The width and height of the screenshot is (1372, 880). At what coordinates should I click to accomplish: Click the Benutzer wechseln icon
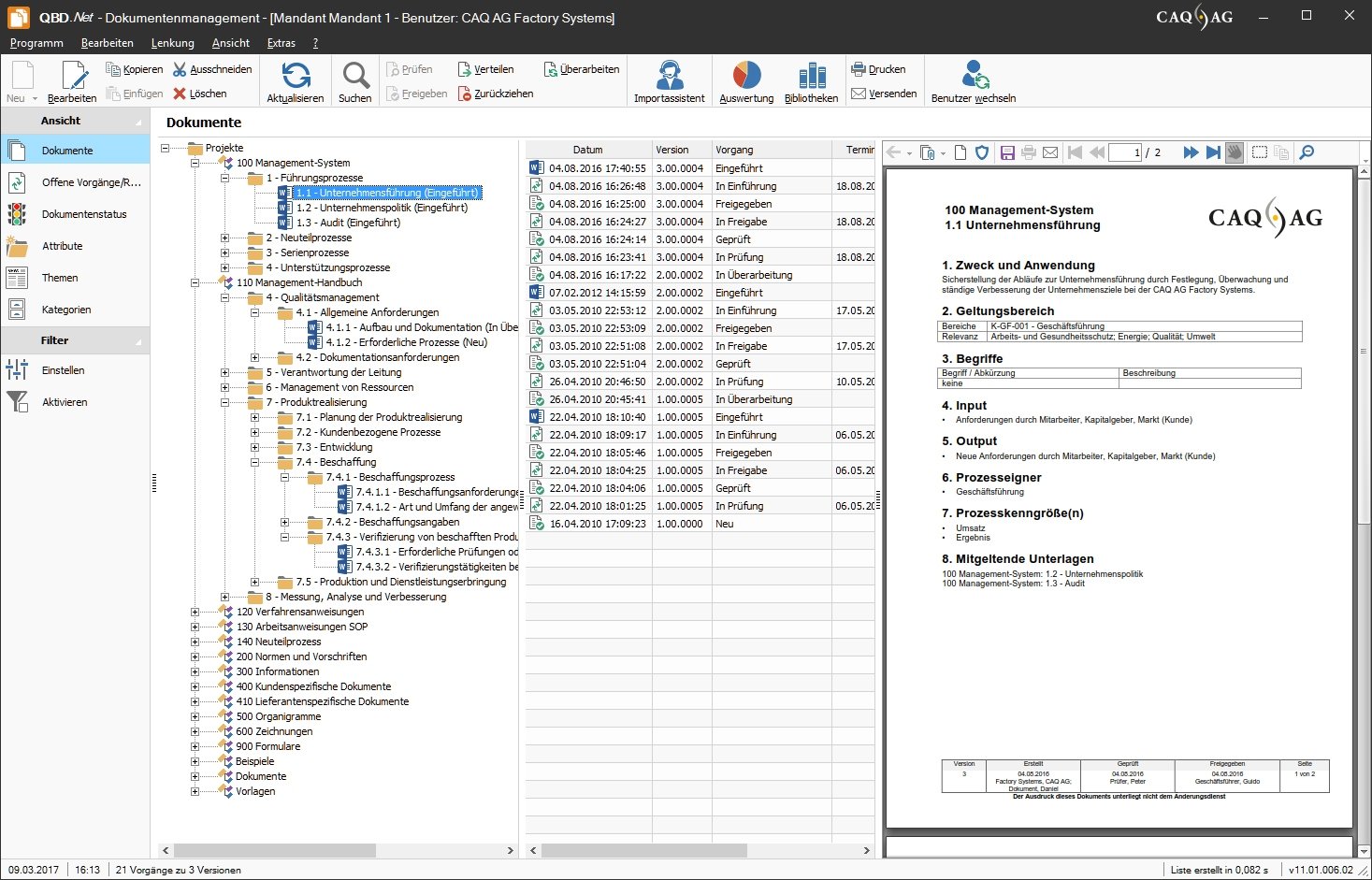(974, 76)
